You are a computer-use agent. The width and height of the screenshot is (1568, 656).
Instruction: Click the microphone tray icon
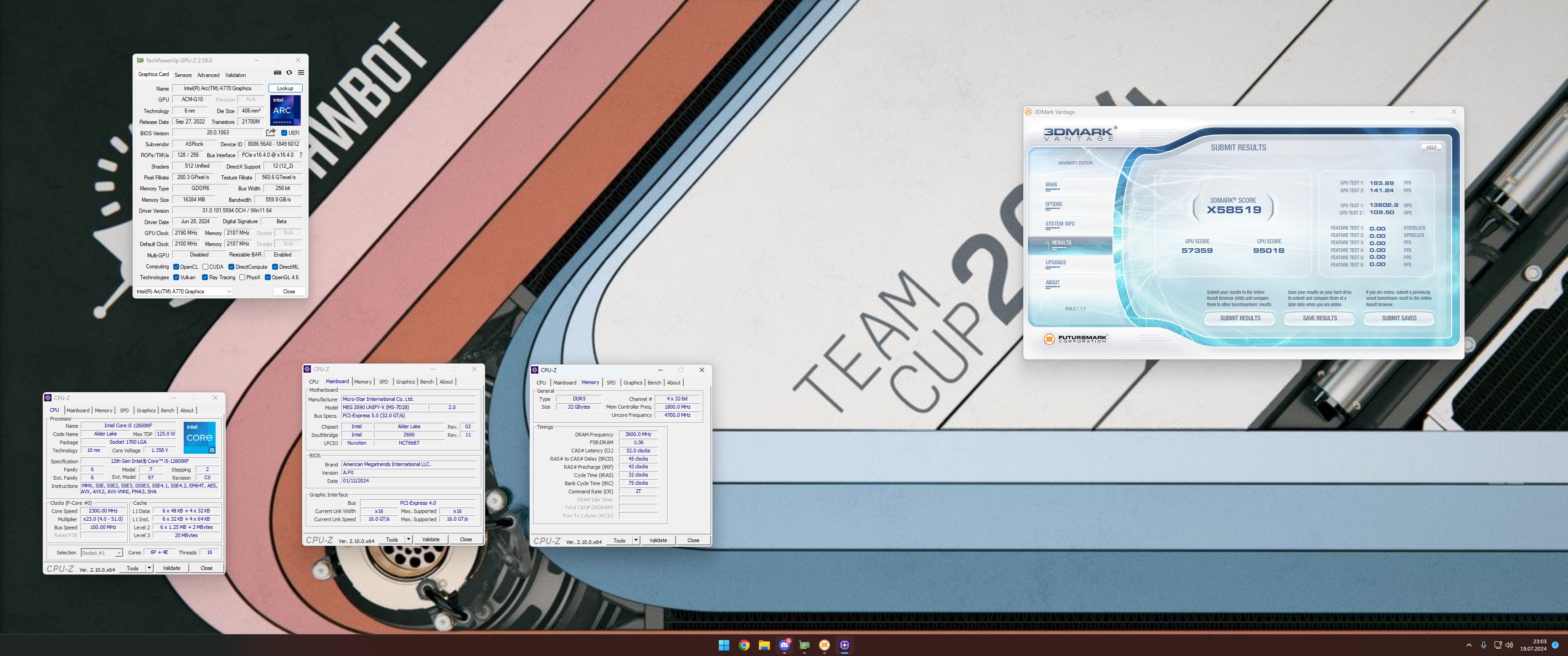click(1483, 645)
